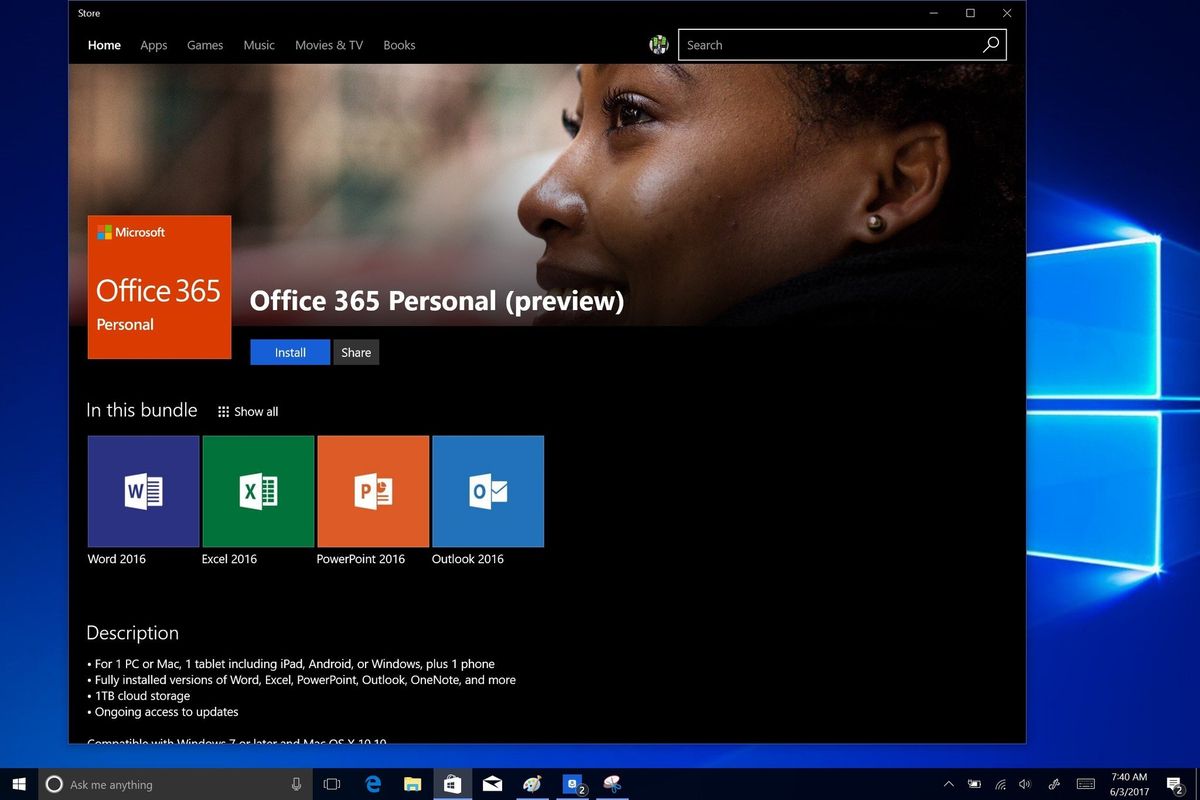
Task: Open the Microsoft Store icon in the taskbar
Action: coord(452,784)
